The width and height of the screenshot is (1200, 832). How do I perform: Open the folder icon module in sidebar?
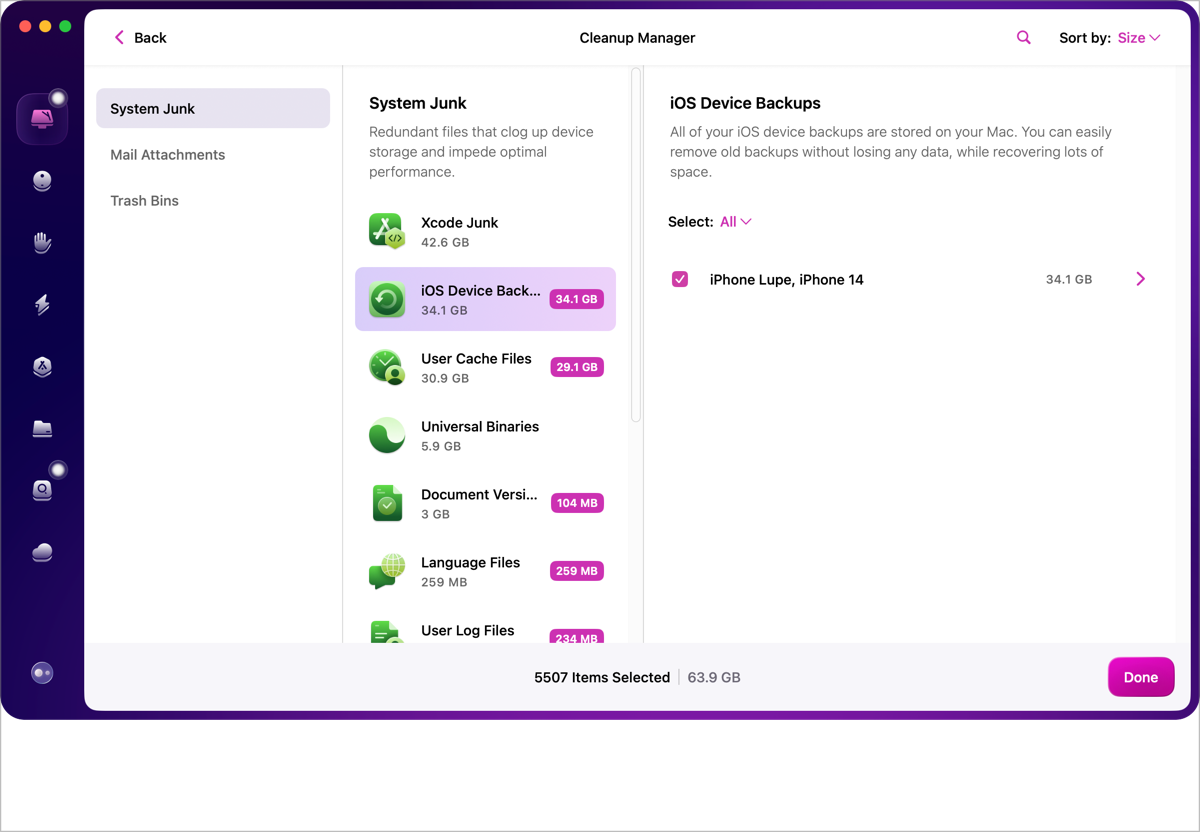pos(42,429)
